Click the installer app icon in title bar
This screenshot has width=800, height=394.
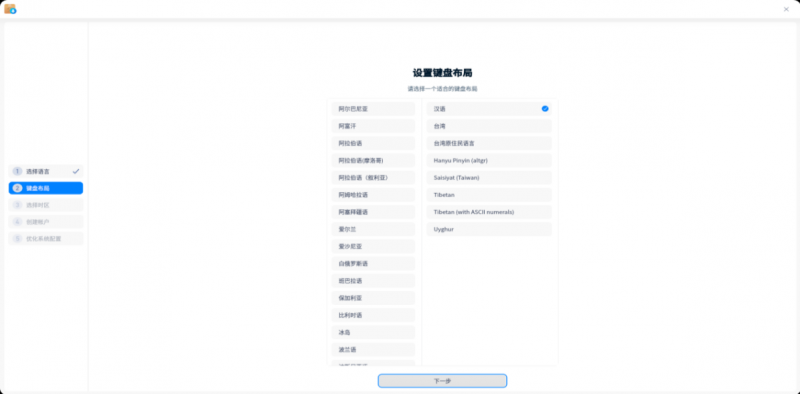coord(10,9)
